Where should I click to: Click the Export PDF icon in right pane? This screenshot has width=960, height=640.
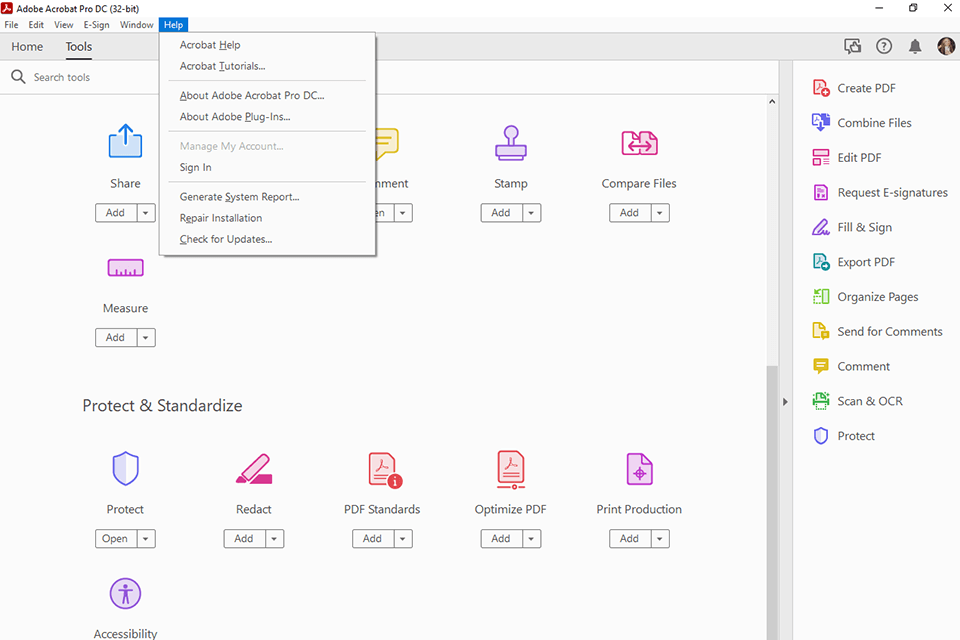[x=821, y=262]
